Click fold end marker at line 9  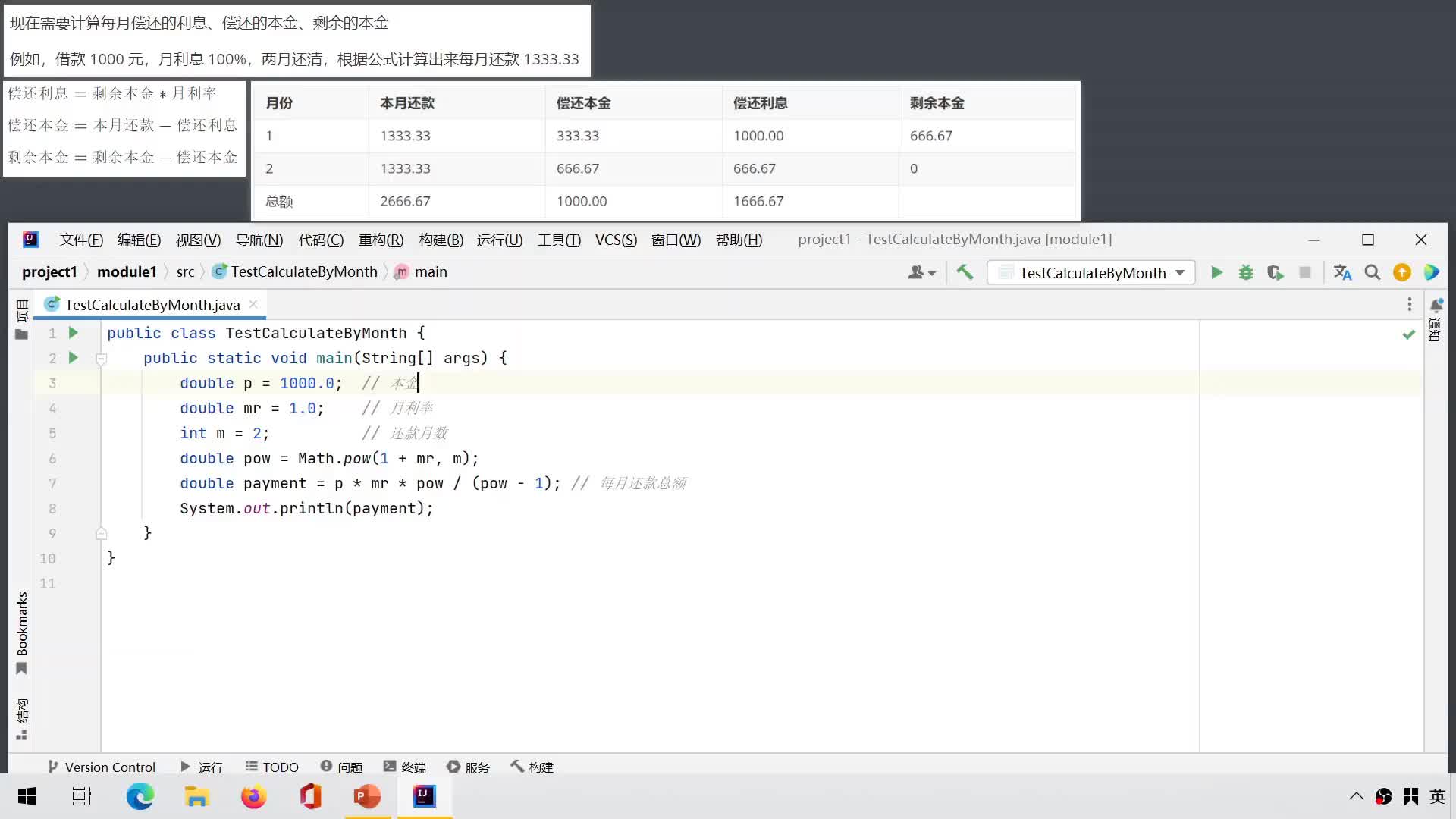pos(102,533)
